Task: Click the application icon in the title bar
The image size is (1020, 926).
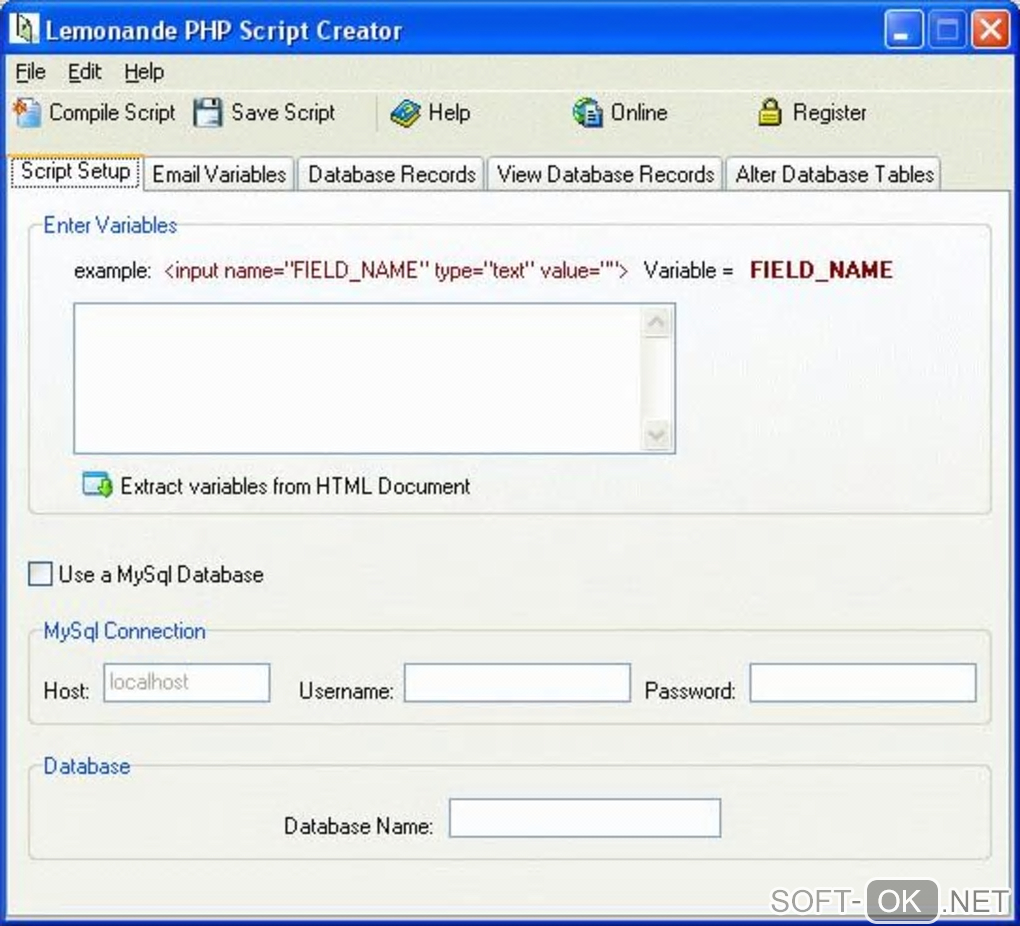Action: [x=25, y=29]
